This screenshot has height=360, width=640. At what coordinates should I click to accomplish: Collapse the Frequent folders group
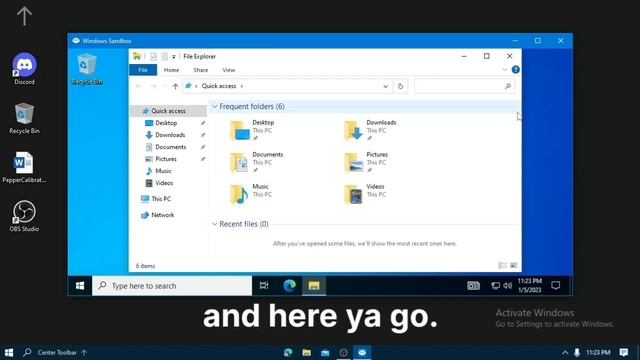(x=215, y=107)
